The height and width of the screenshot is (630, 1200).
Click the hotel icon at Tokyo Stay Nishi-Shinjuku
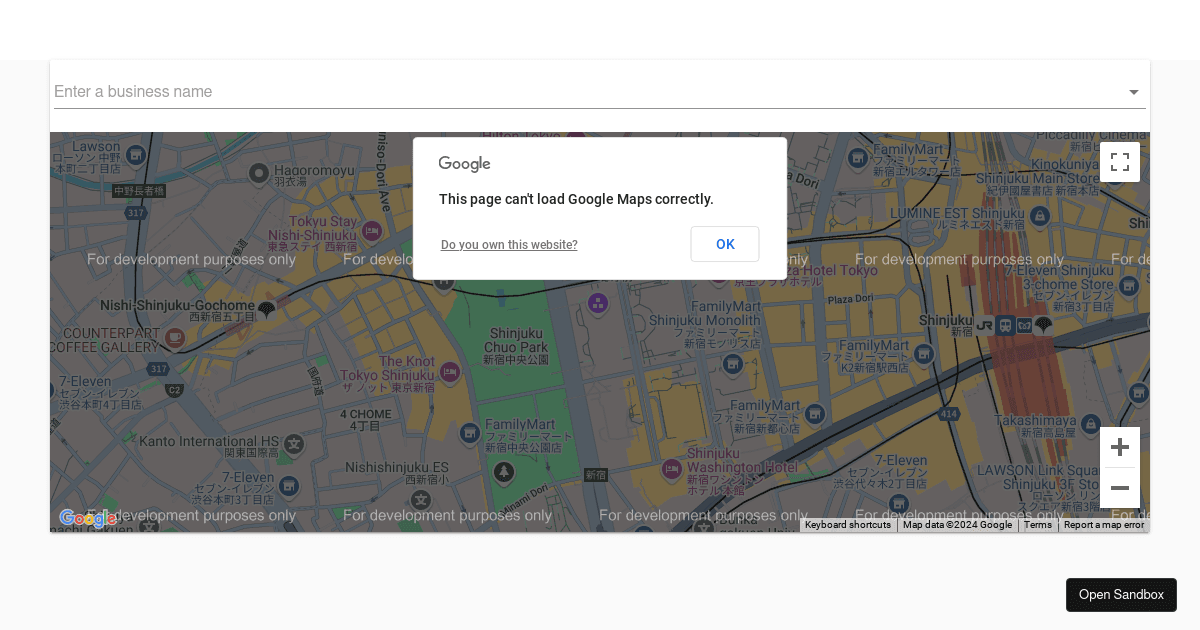tap(372, 232)
